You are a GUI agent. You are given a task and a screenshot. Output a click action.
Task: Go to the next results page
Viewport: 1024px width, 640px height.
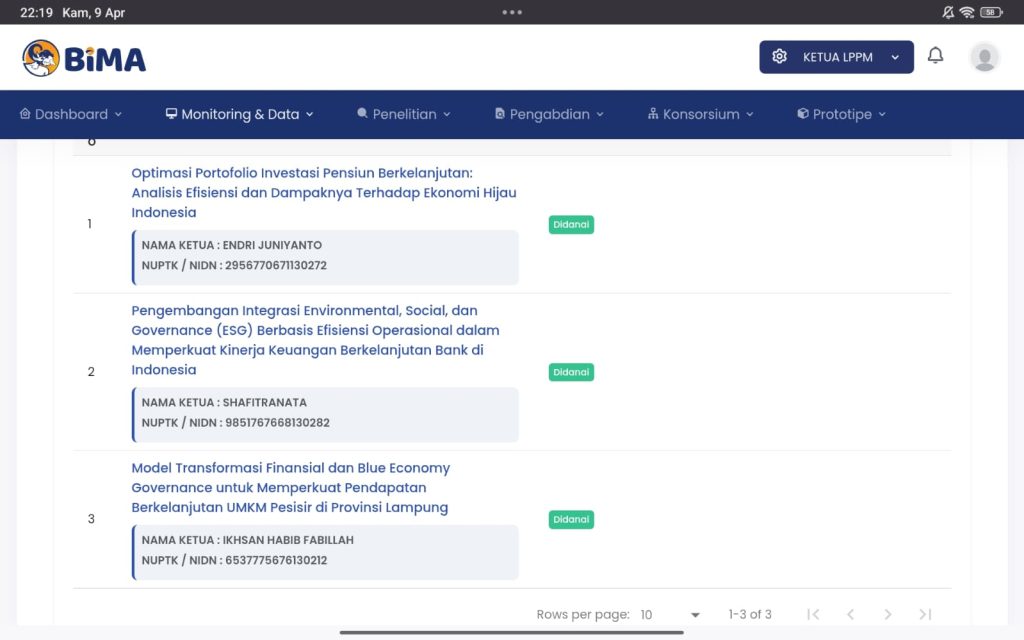click(x=887, y=614)
